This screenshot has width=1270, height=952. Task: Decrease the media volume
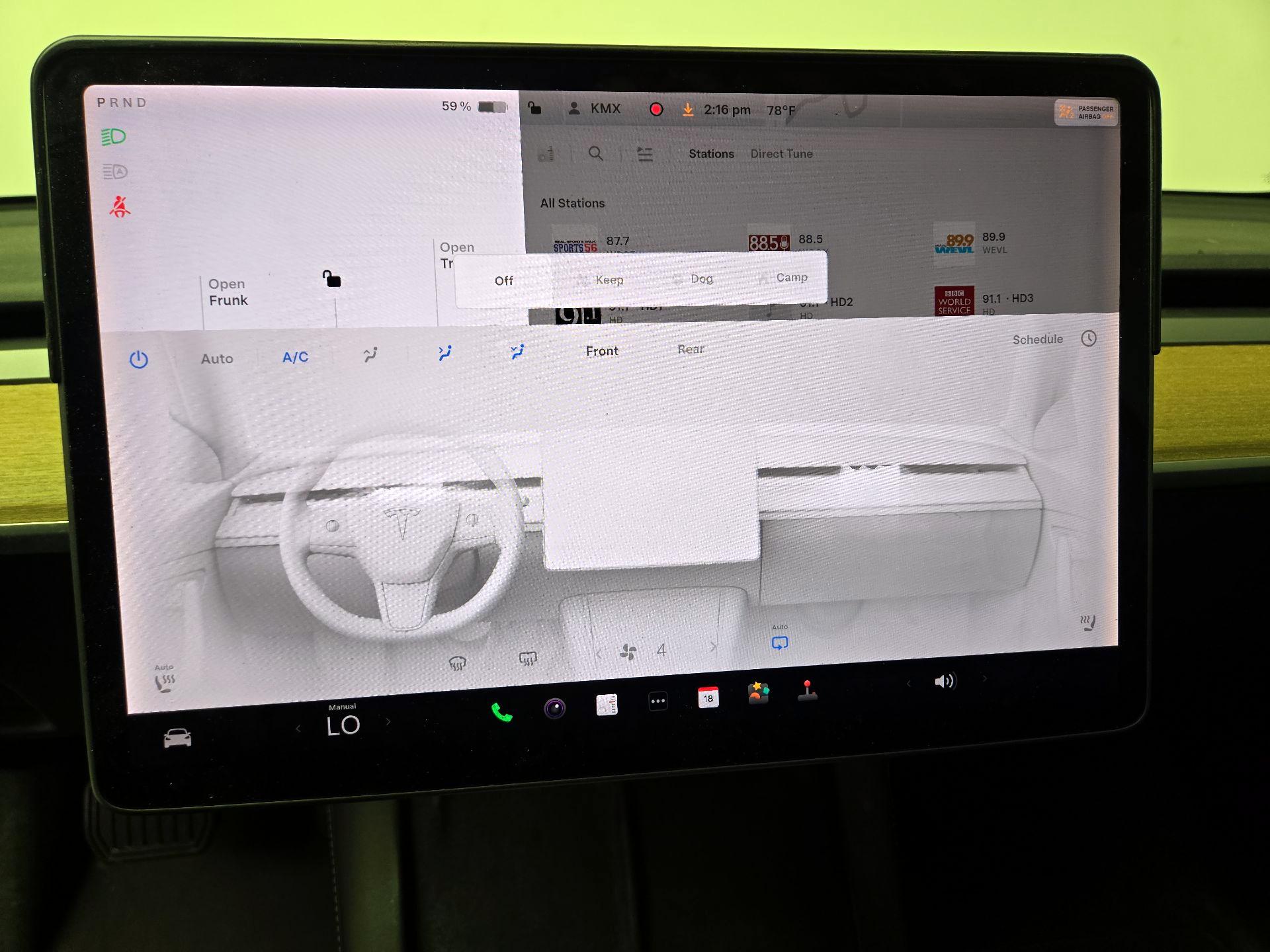(x=909, y=684)
